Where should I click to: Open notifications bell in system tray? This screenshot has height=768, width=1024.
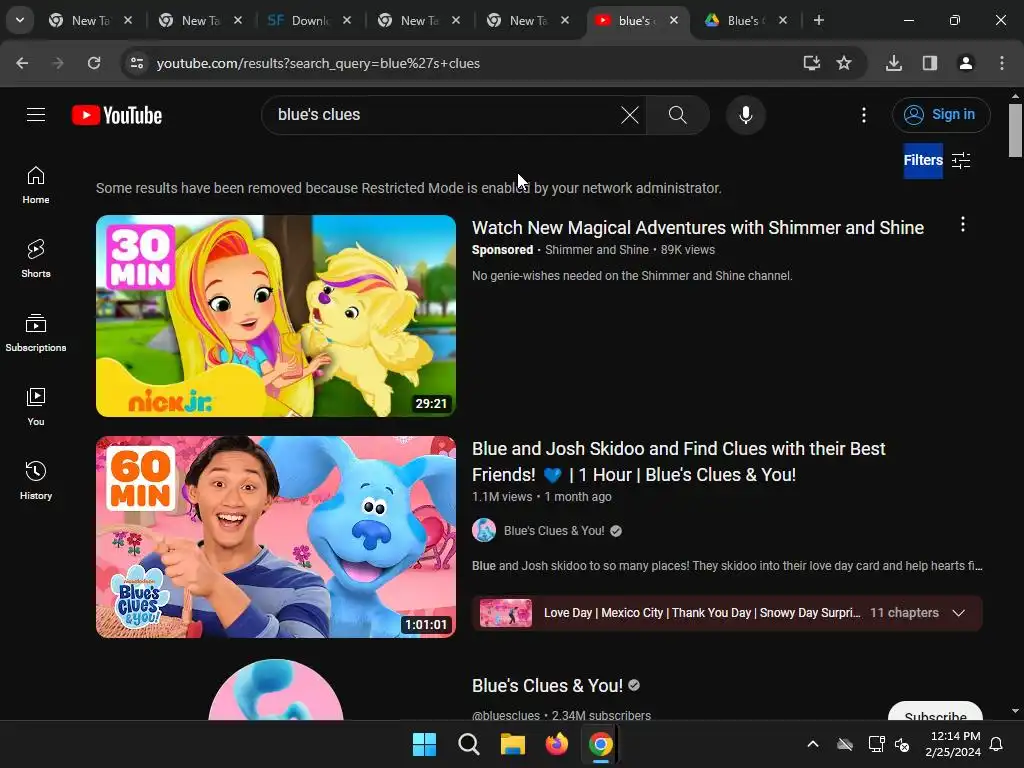(x=996, y=744)
